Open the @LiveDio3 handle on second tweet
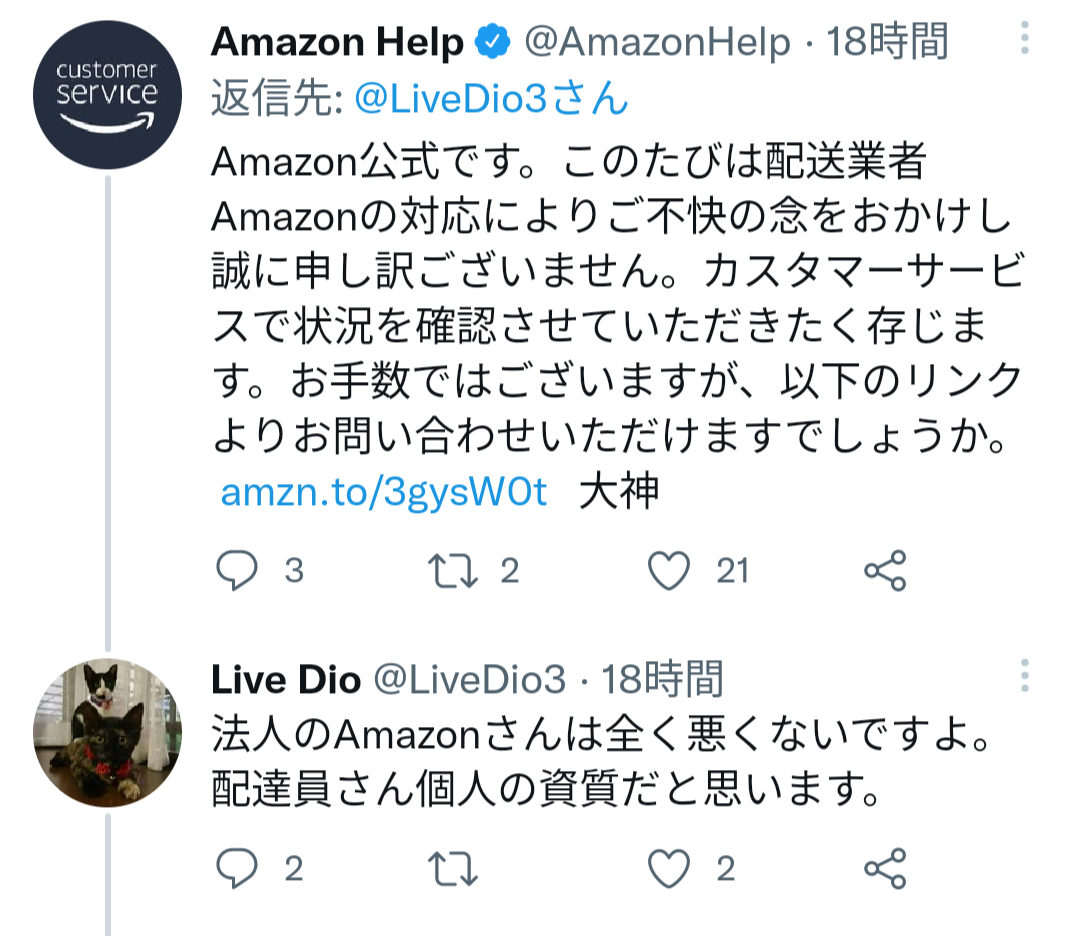Viewport: 1080px width, 936px height. (469, 680)
